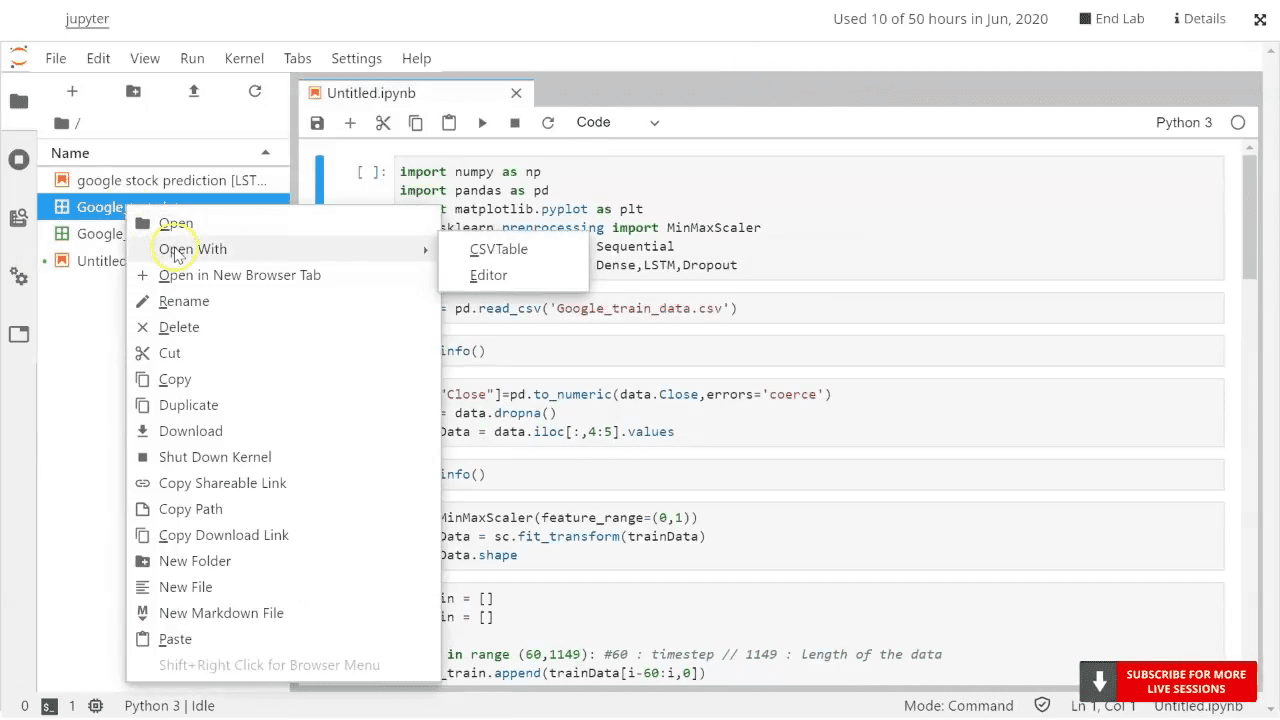Viewport: 1280px width, 720px height.
Task: Choose Open in New Browser Tab
Action: point(283,275)
